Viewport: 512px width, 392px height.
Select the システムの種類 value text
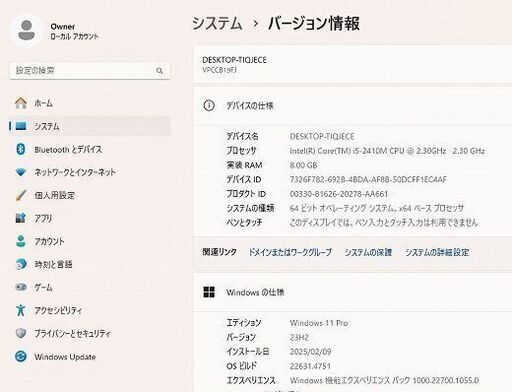coord(377,208)
